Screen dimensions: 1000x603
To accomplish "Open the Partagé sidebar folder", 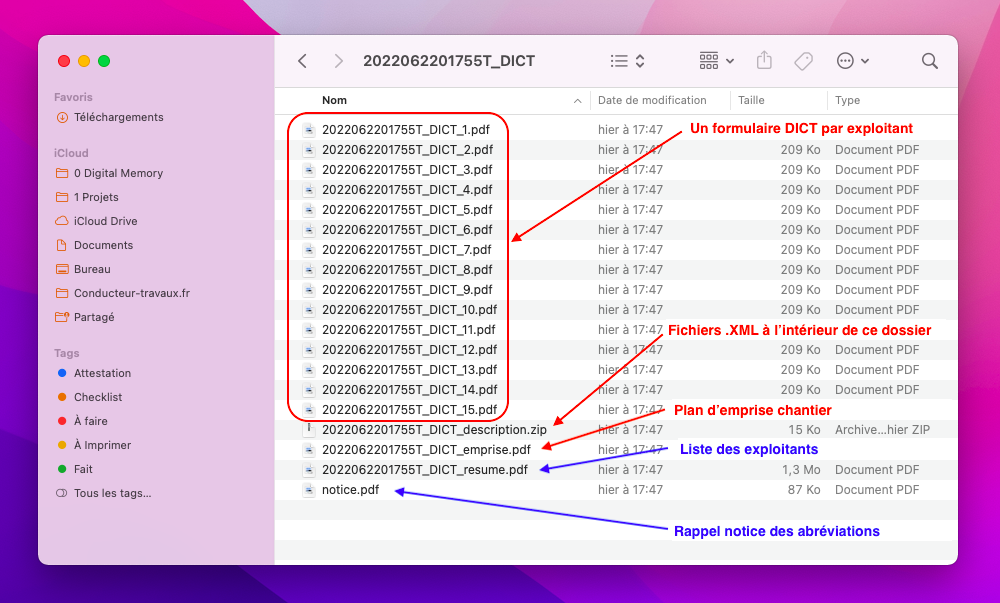I will click(x=85, y=317).
